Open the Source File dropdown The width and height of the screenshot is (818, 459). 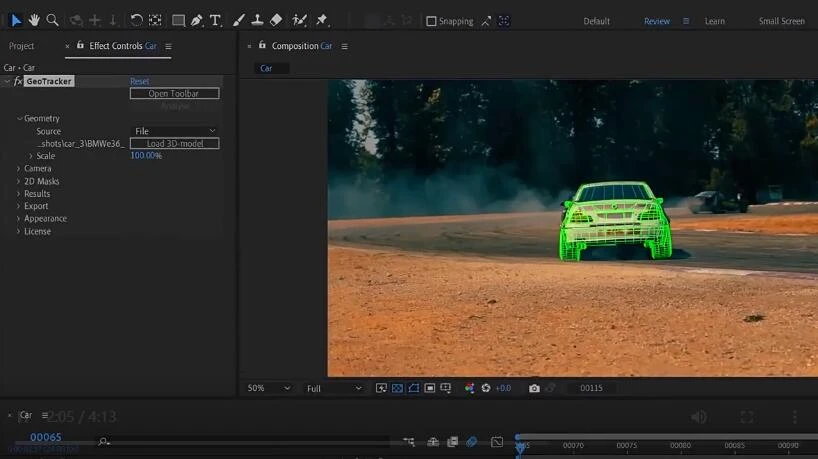pyautogui.click(x=175, y=131)
